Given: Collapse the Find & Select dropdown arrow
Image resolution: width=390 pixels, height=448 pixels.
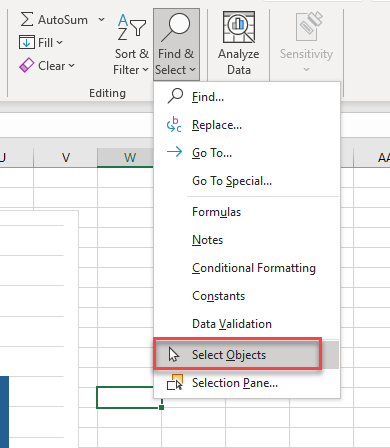Looking at the screenshot, I should pos(192,70).
